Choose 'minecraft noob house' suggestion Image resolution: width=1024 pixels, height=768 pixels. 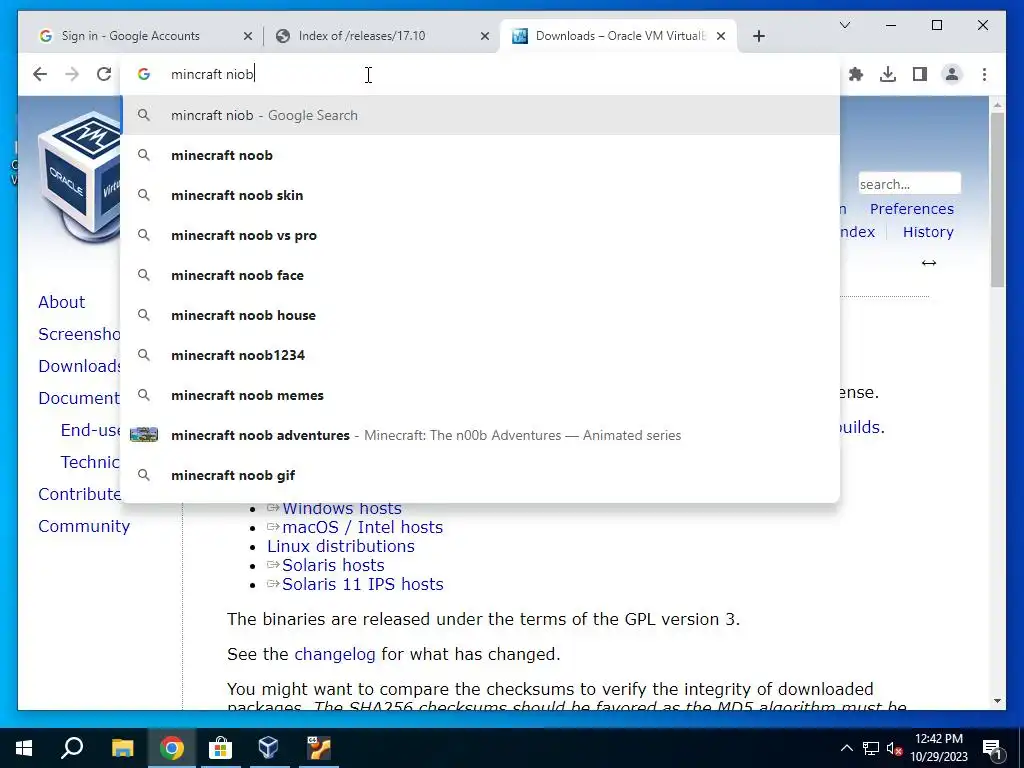480,315
